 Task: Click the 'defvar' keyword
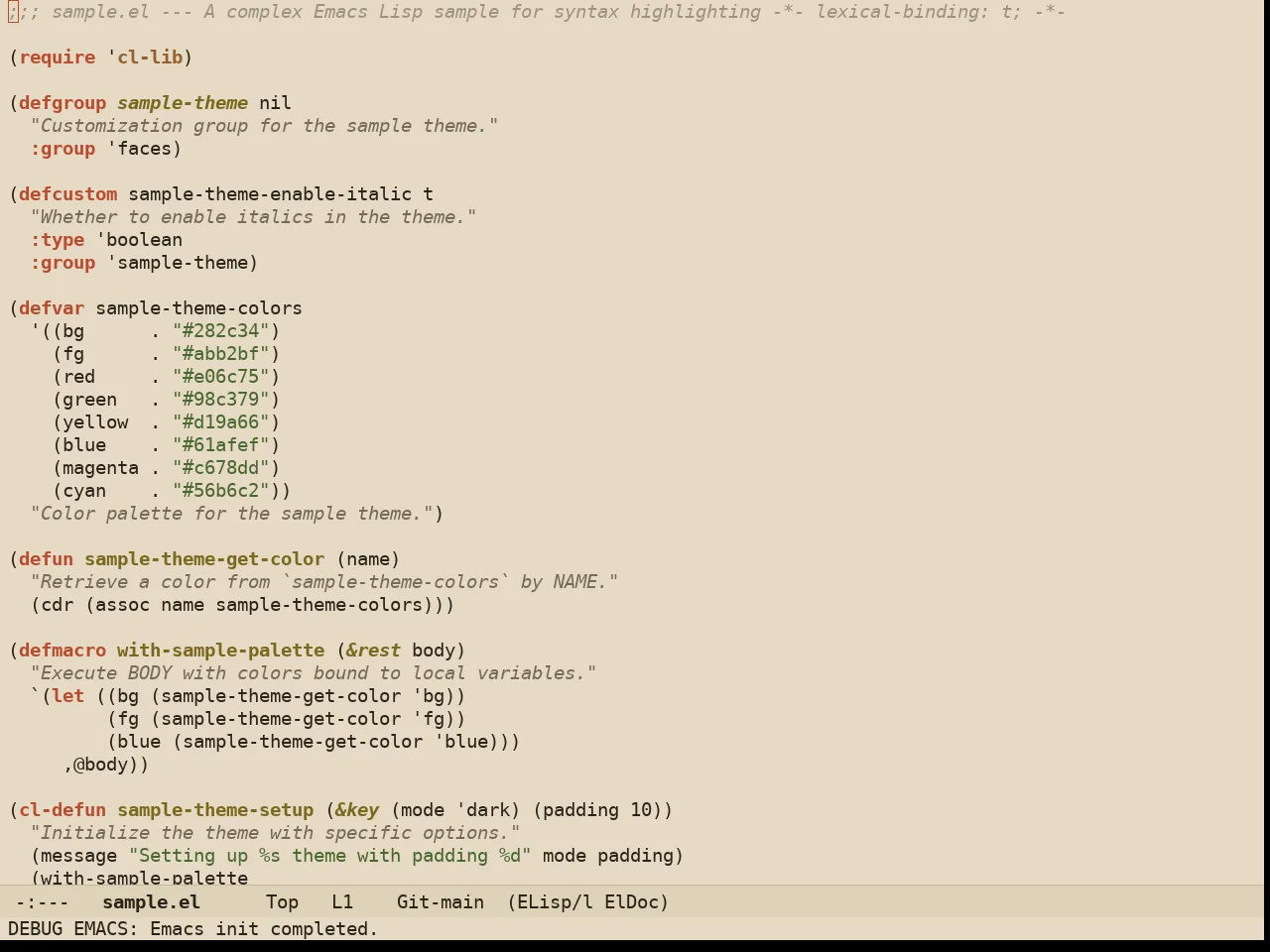click(52, 308)
